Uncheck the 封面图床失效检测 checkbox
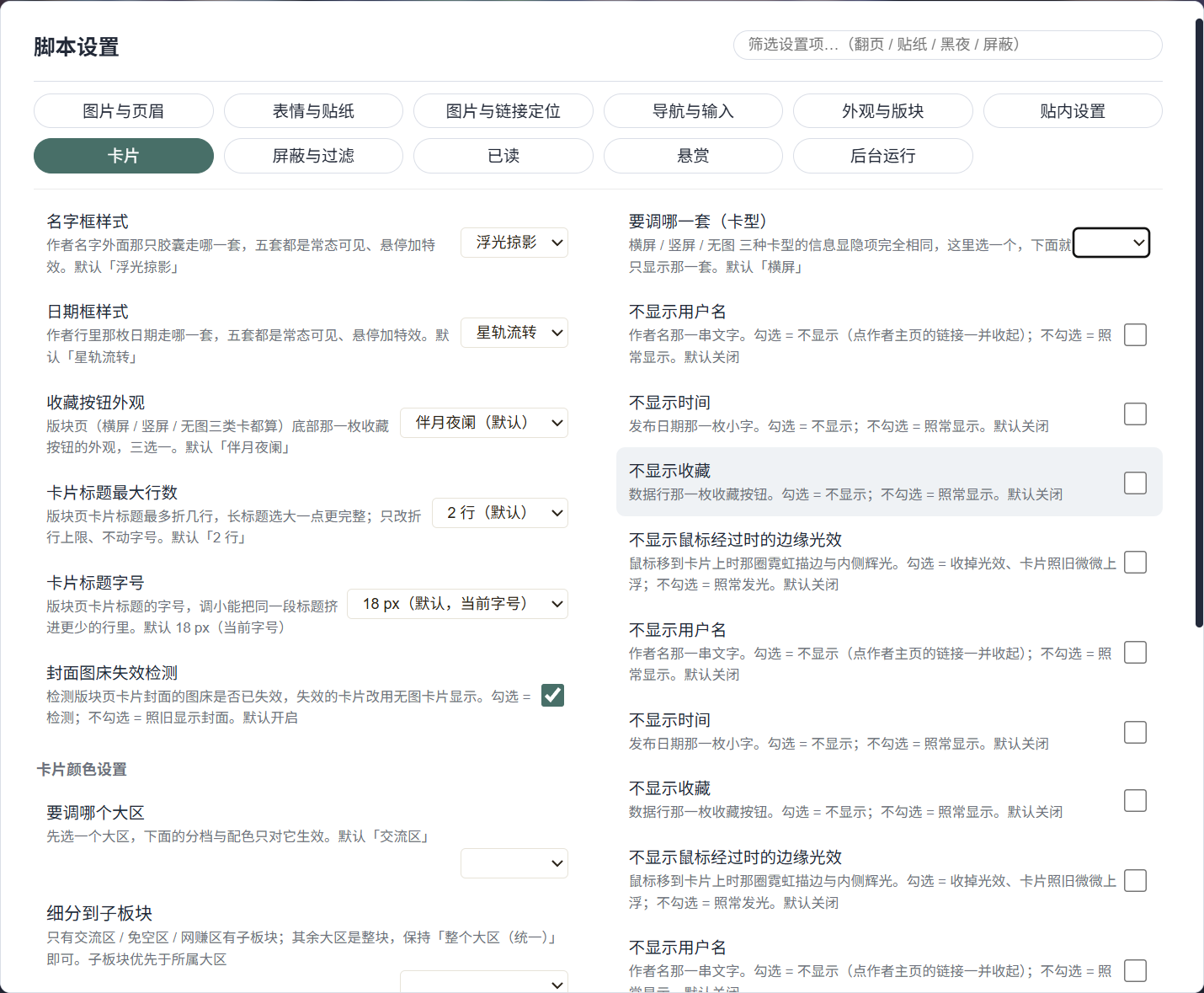This screenshot has width=1204, height=993. pos(553,695)
